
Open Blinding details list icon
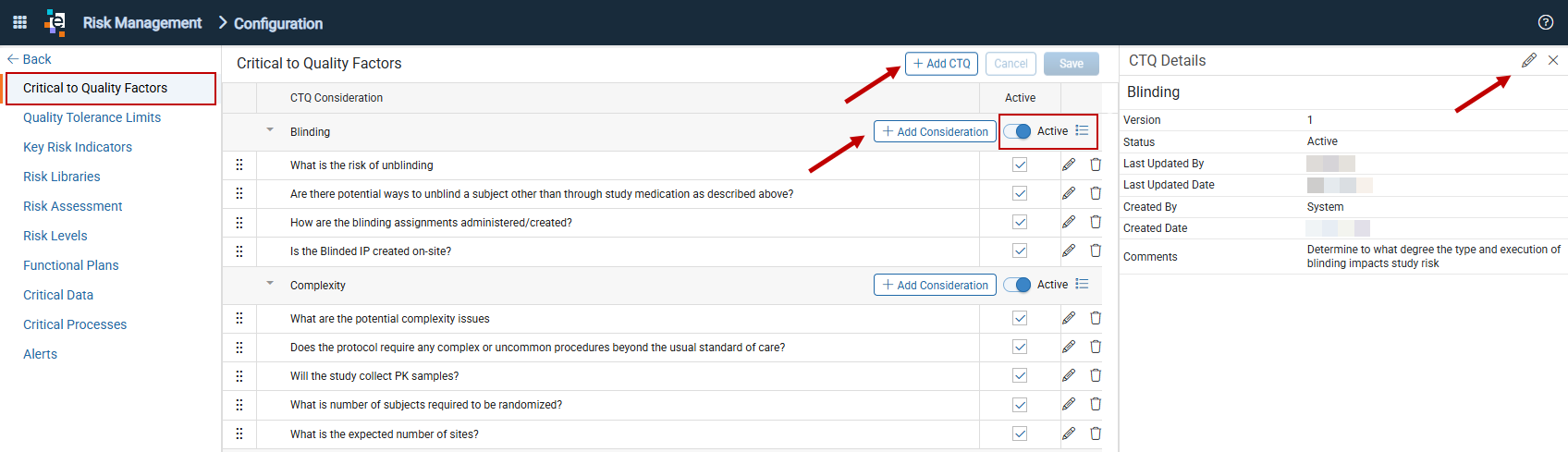(1082, 130)
